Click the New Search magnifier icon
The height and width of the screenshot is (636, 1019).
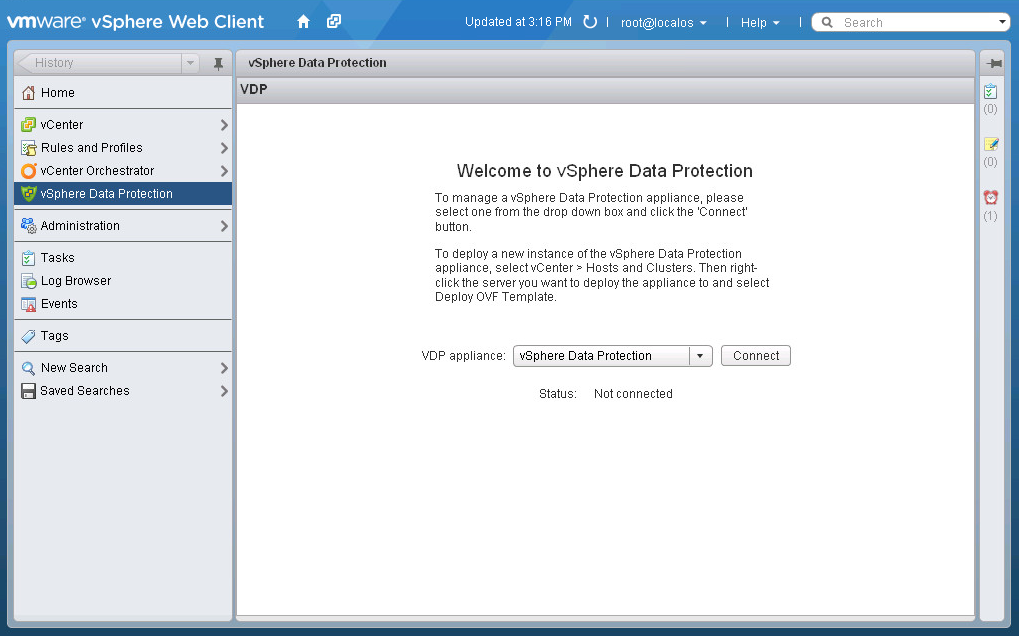[28, 368]
